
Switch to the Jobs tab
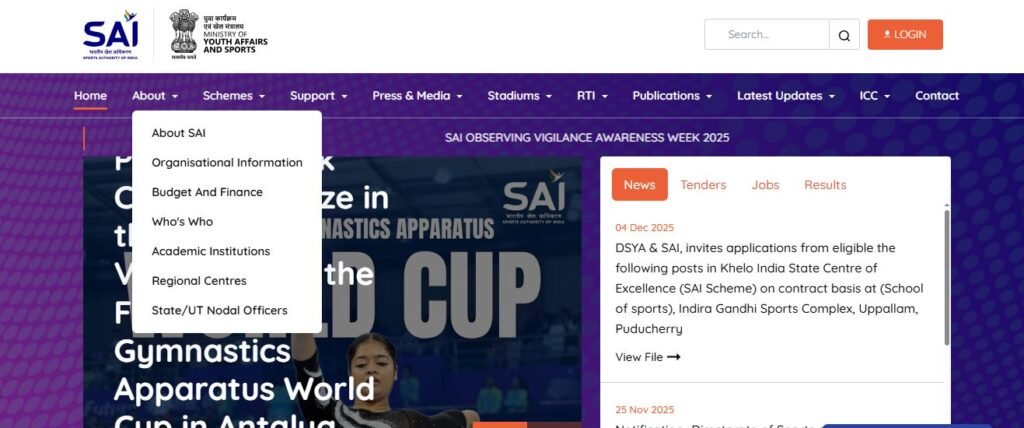pyautogui.click(x=765, y=185)
